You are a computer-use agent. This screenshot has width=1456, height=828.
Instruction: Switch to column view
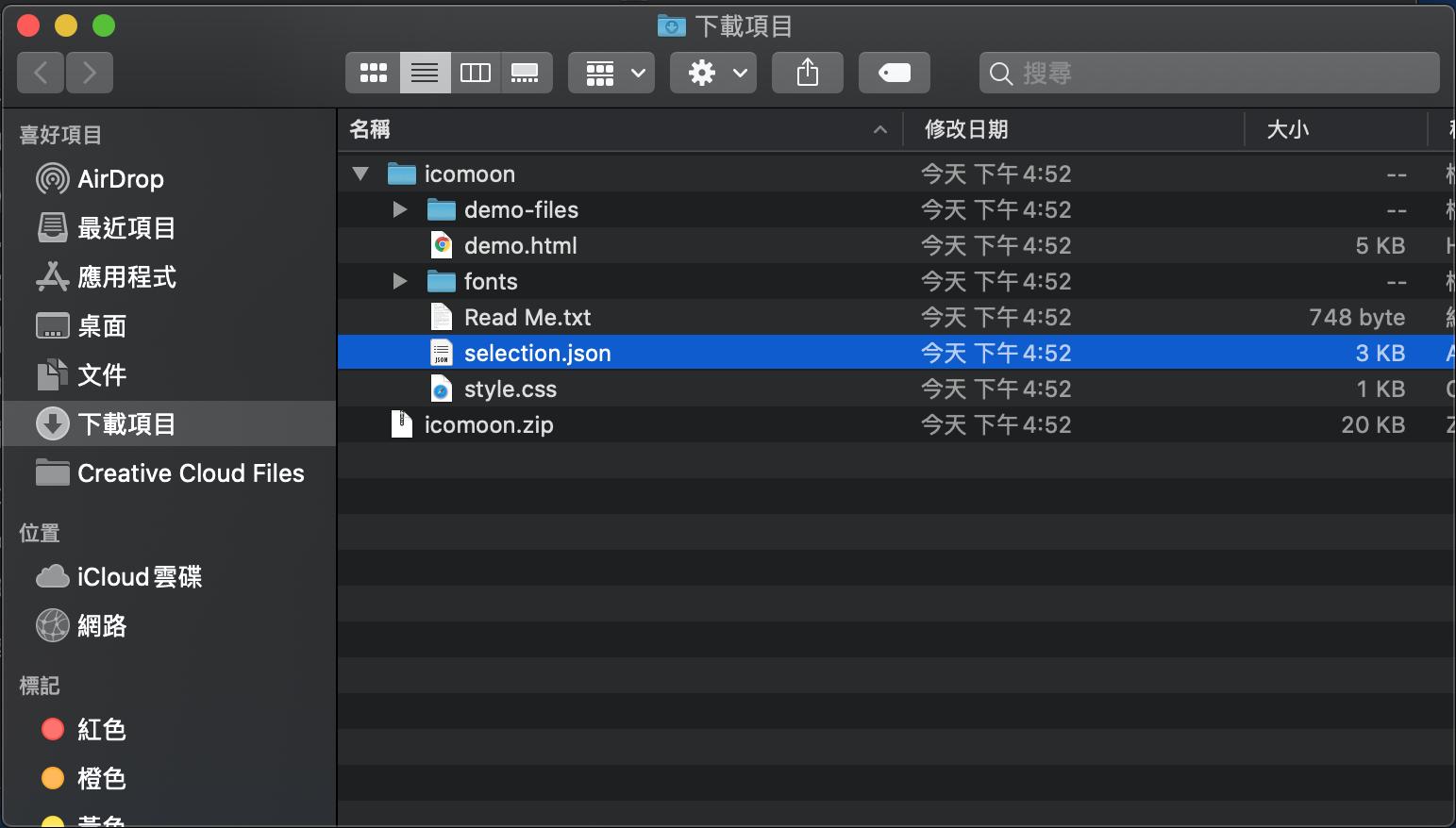tap(476, 73)
